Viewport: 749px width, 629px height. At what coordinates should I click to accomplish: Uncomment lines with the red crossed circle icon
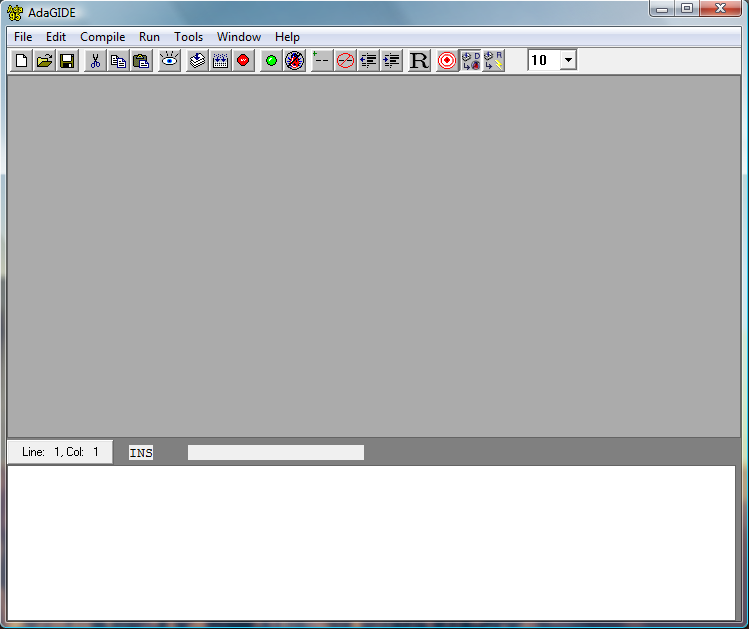345,61
